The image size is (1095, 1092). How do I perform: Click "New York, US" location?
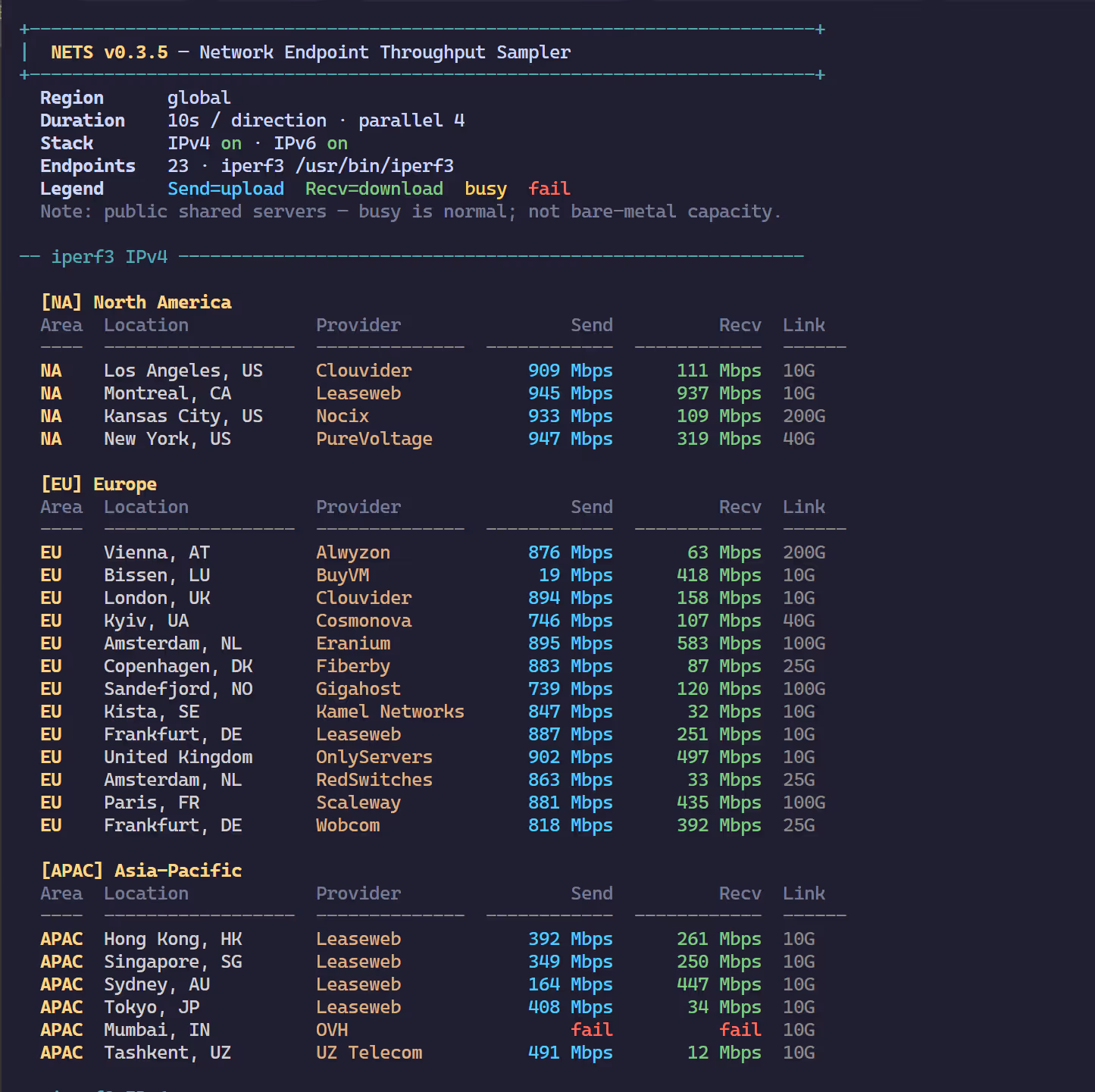click(167, 439)
